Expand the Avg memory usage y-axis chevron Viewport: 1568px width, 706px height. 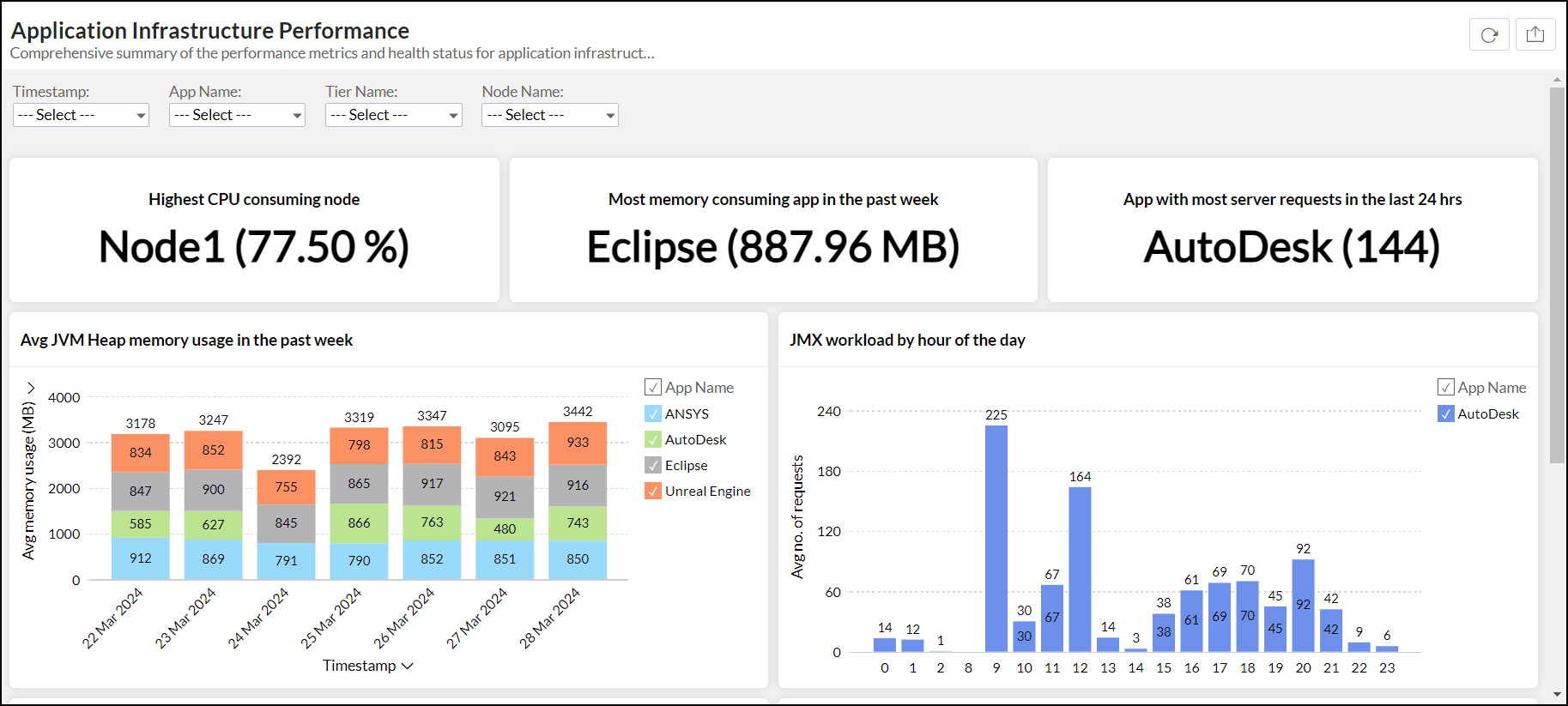pyautogui.click(x=30, y=388)
